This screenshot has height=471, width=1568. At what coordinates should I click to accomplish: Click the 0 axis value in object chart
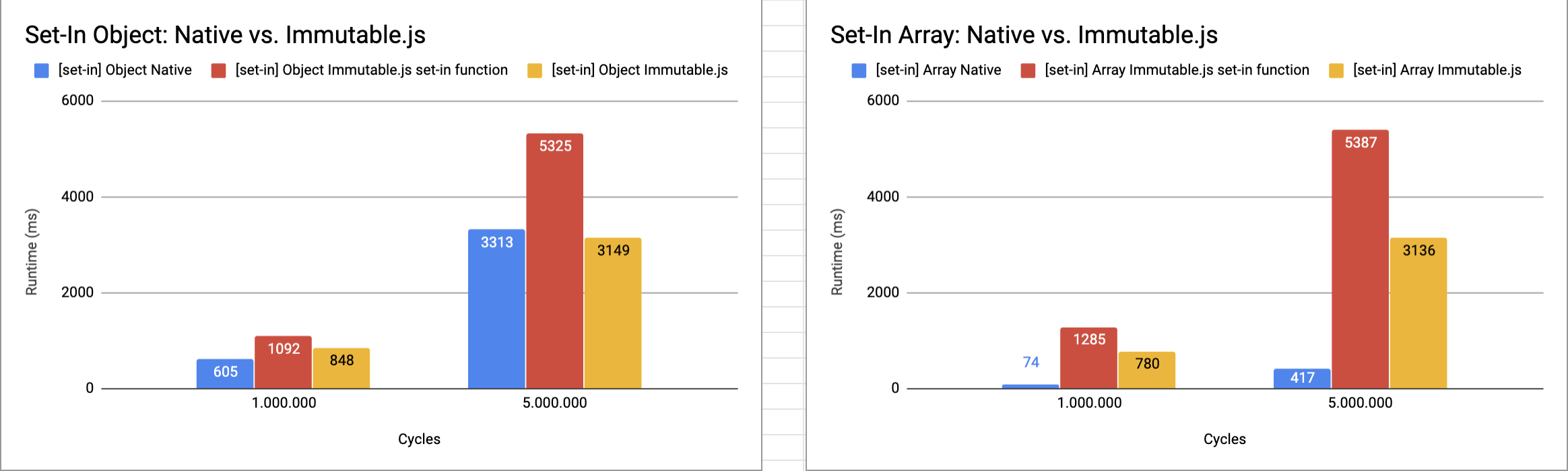(90, 388)
